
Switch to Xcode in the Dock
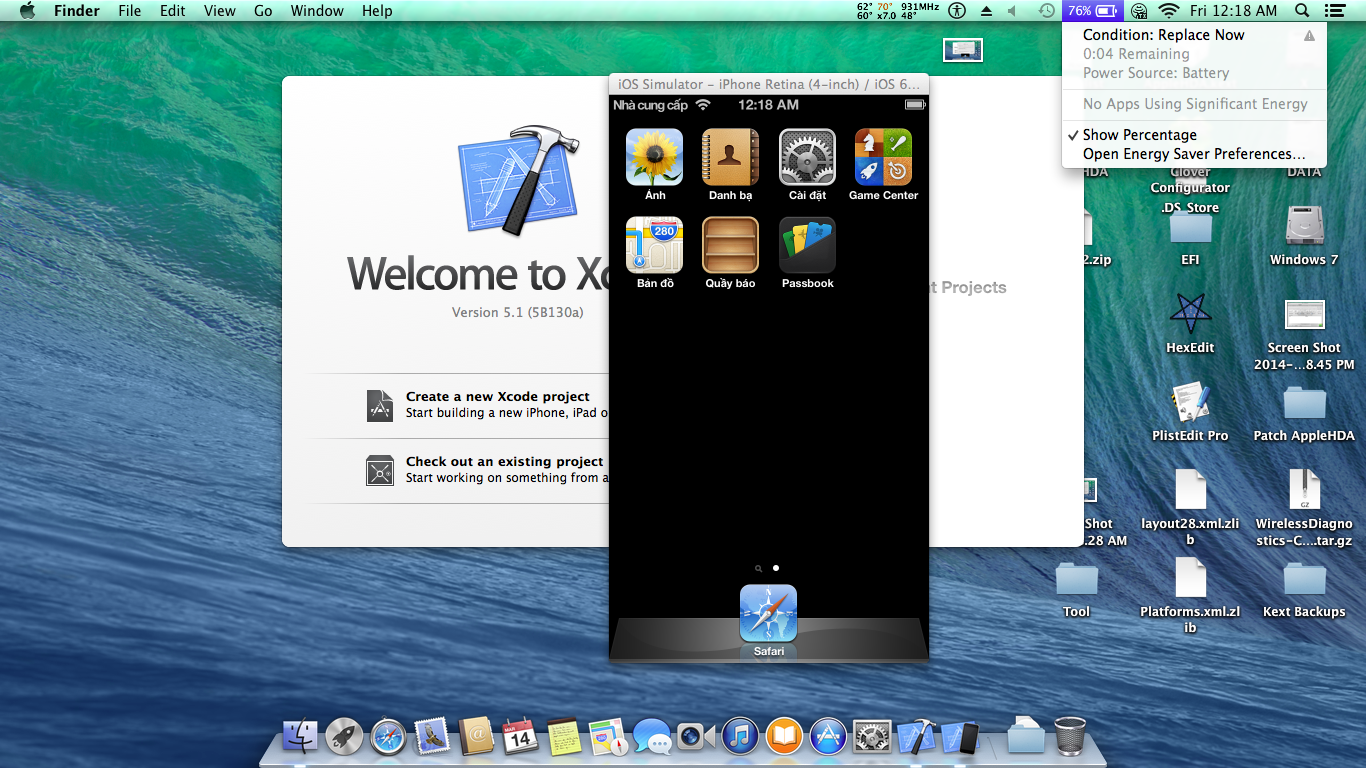[x=916, y=737]
